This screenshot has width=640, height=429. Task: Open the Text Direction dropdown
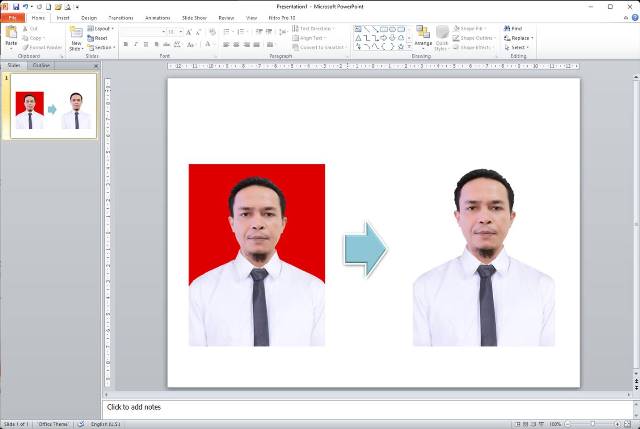(313, 29)
